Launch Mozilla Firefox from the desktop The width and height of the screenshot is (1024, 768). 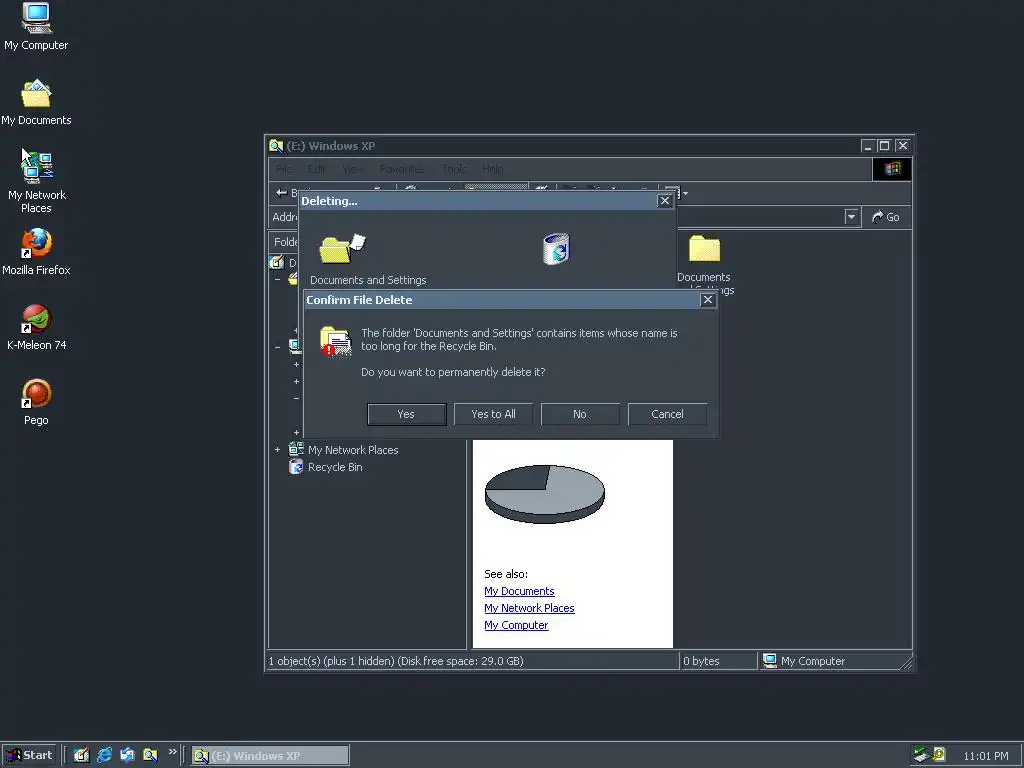(36, 253)
